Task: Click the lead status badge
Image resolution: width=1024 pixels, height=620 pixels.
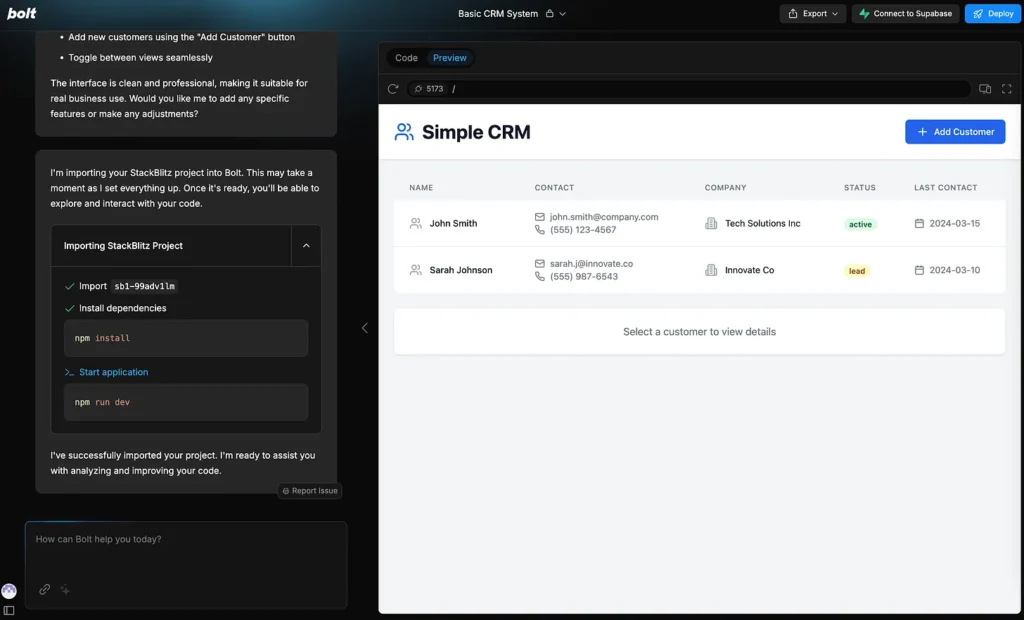Action: click(857, 271)
